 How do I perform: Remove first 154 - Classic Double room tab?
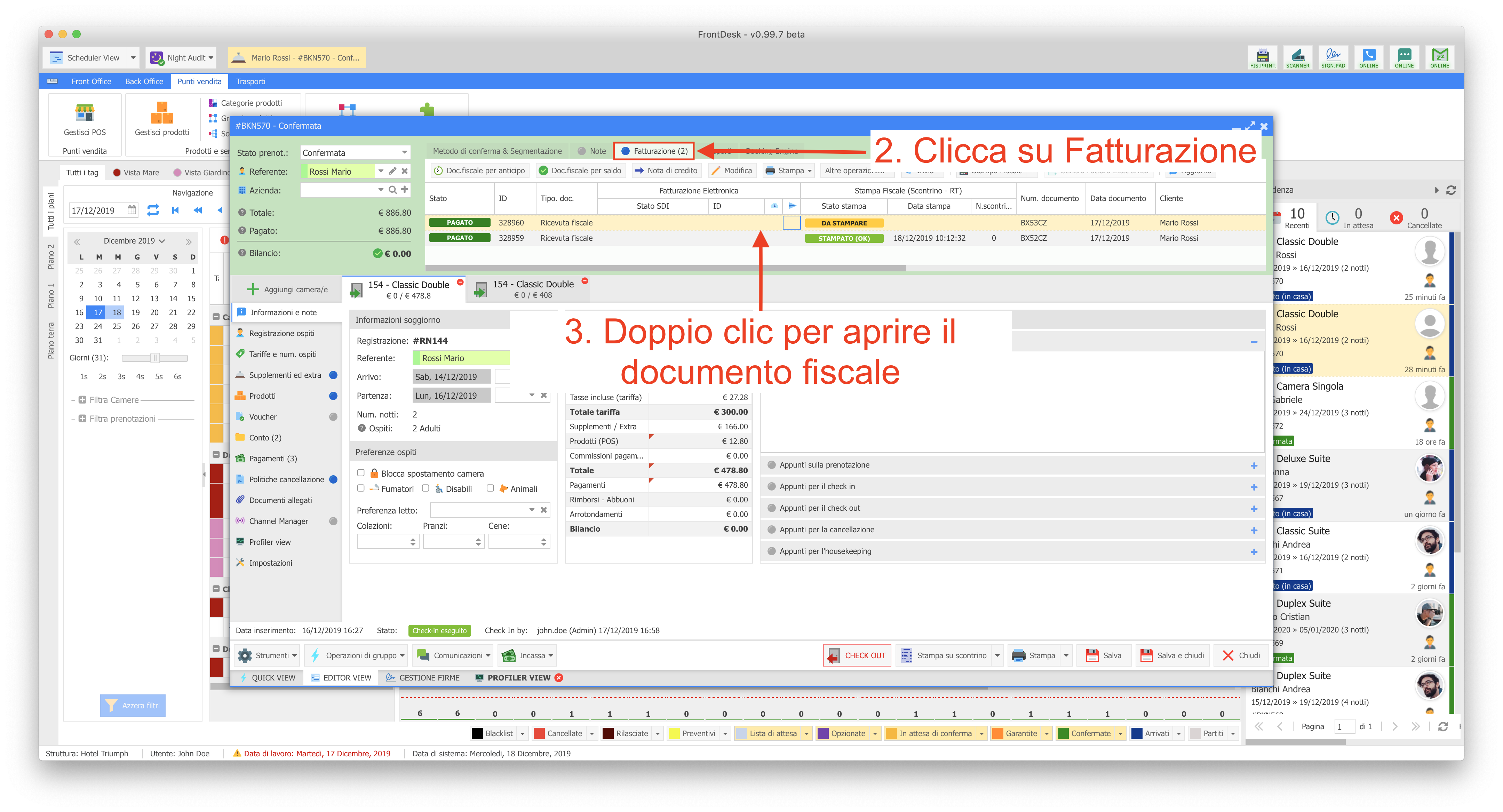coord(460,282)
